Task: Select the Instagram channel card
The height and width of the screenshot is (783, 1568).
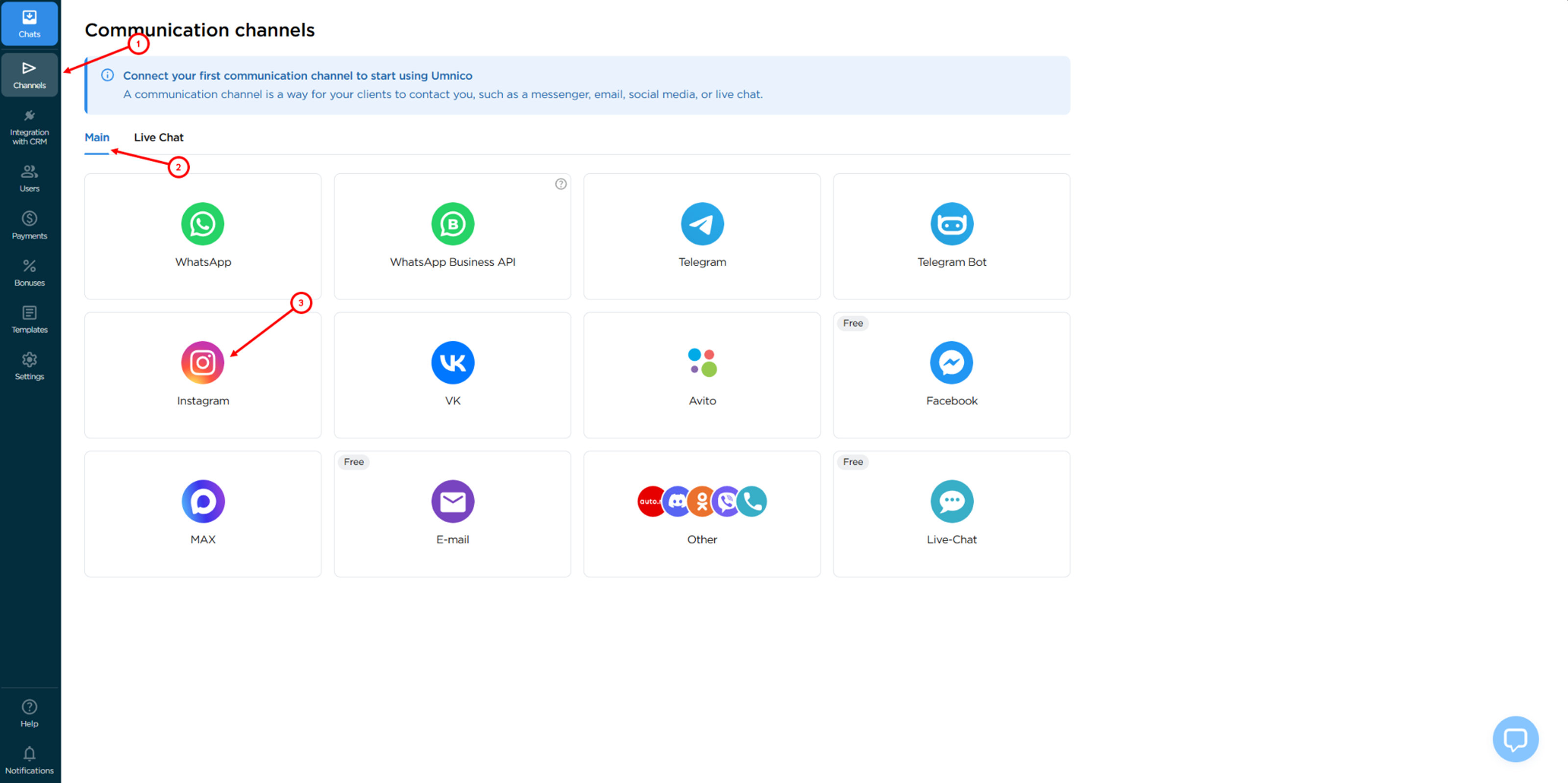Action: [203, 375]
